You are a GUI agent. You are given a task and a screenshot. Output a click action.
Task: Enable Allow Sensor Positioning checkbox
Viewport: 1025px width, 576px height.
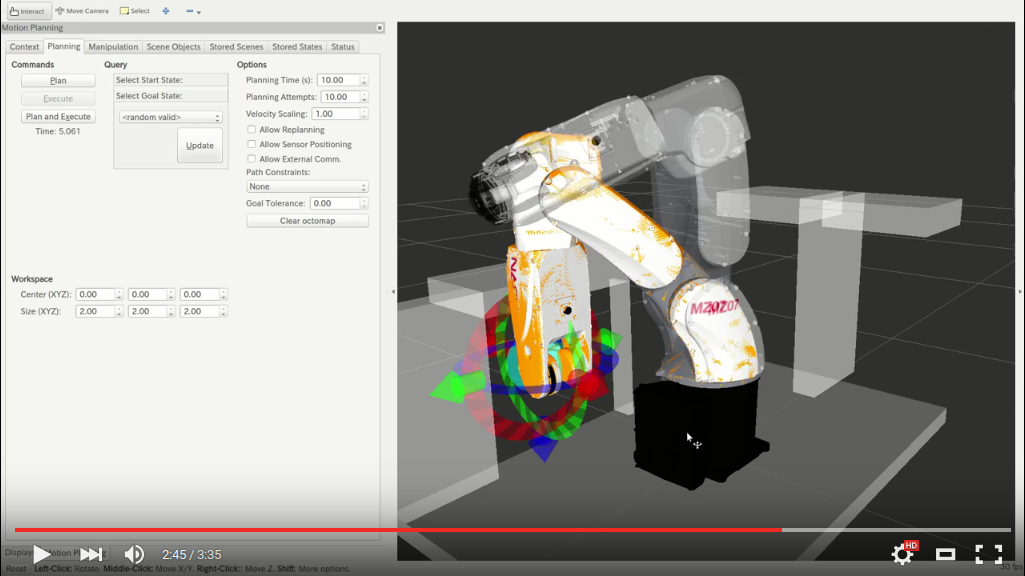(x=252, y=144)
